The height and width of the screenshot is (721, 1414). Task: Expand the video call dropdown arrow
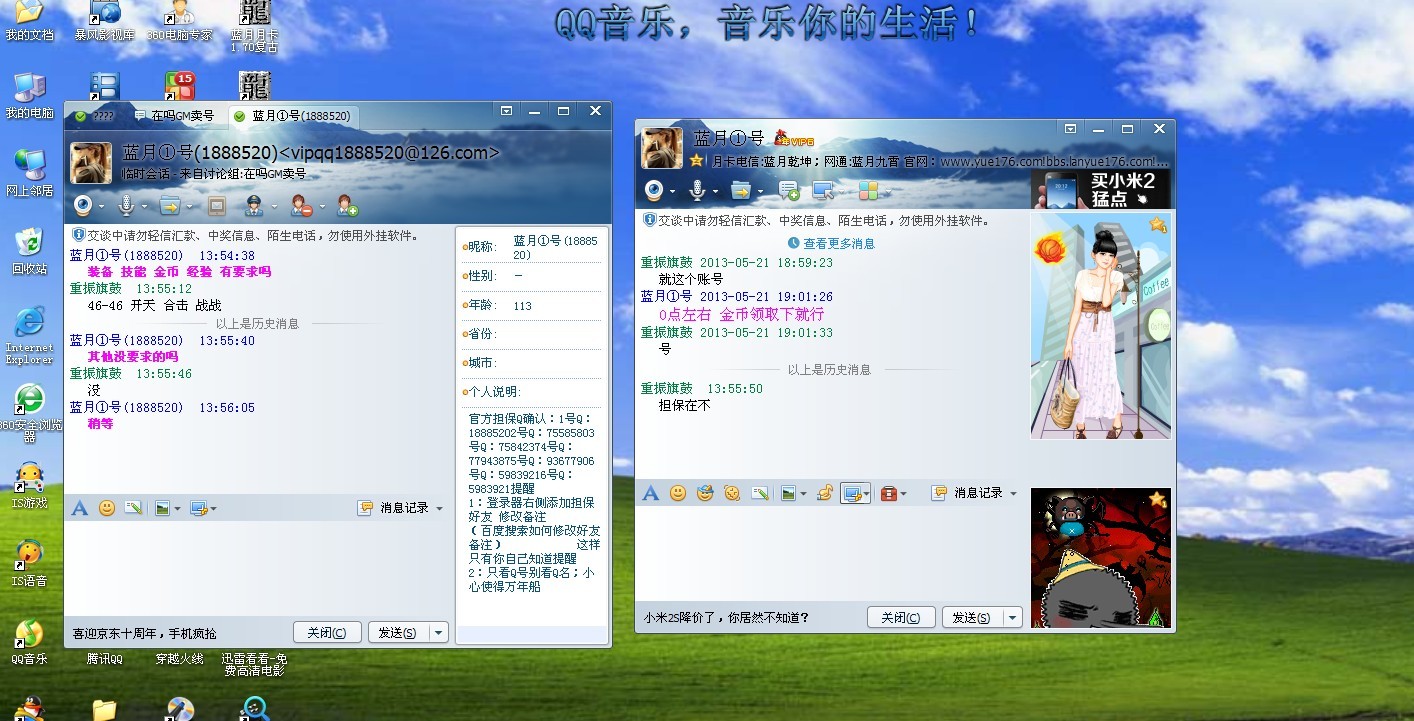pos(101,206)
